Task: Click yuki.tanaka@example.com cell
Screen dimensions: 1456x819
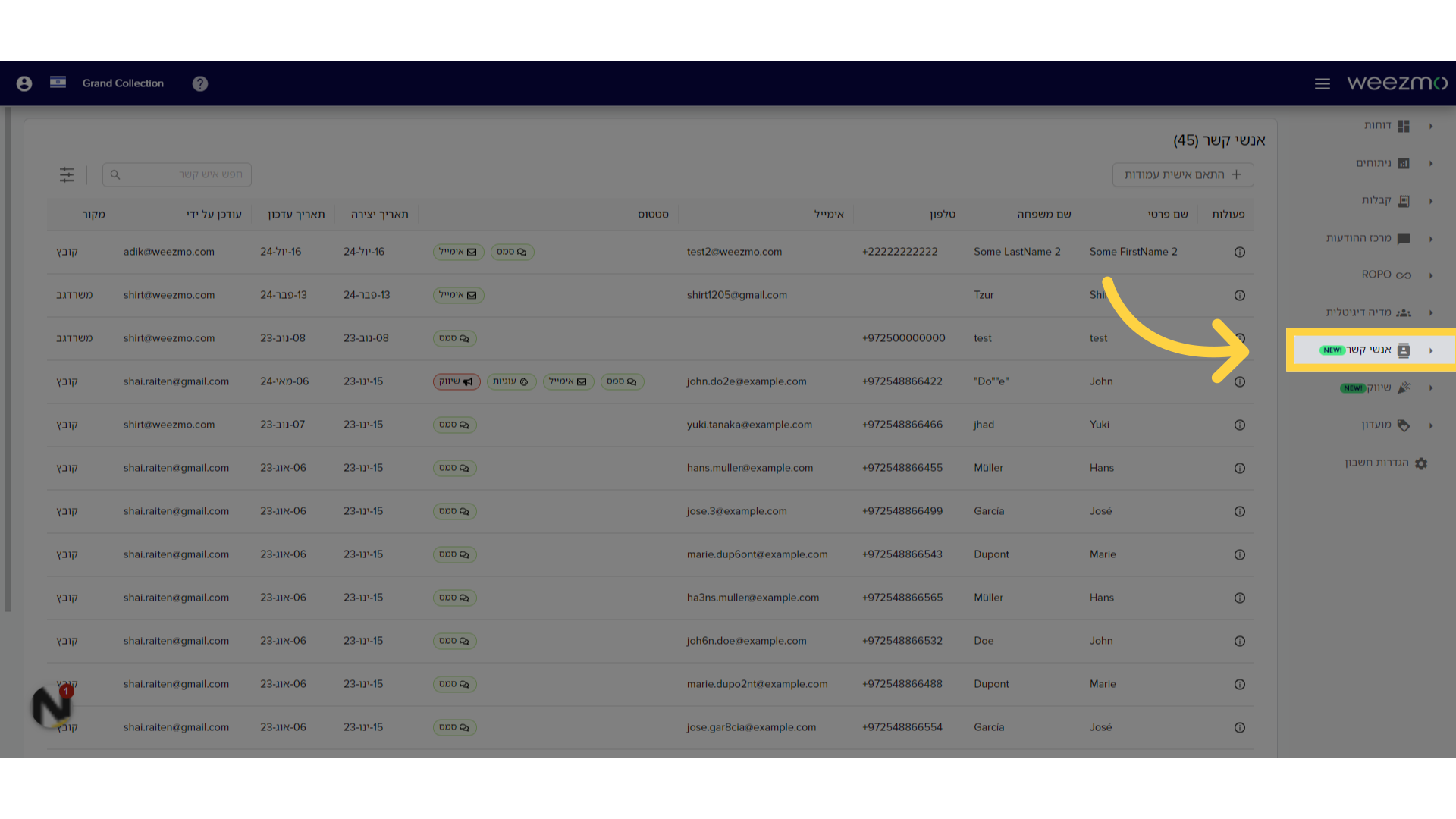Action: [749, 425]
